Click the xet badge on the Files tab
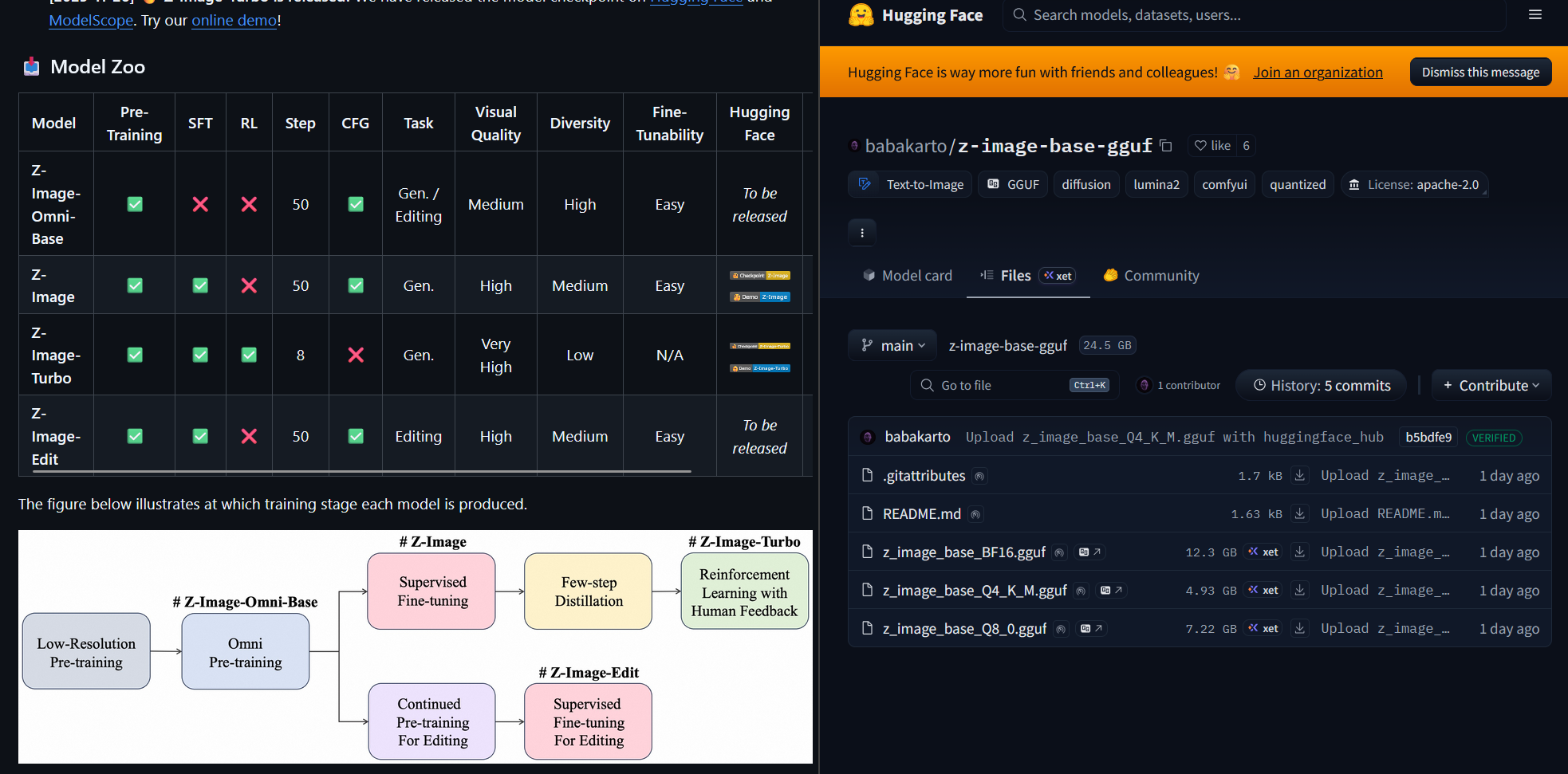The width and height of the screenshot is (1568, 774). [1058, 276]
